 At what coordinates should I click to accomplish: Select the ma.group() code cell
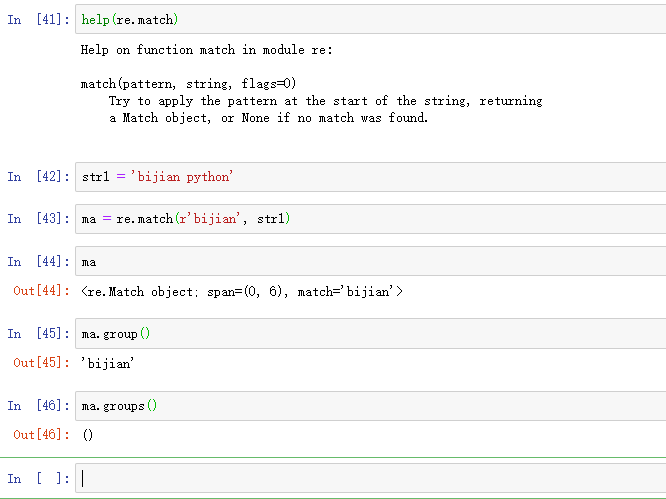(370, 334)
